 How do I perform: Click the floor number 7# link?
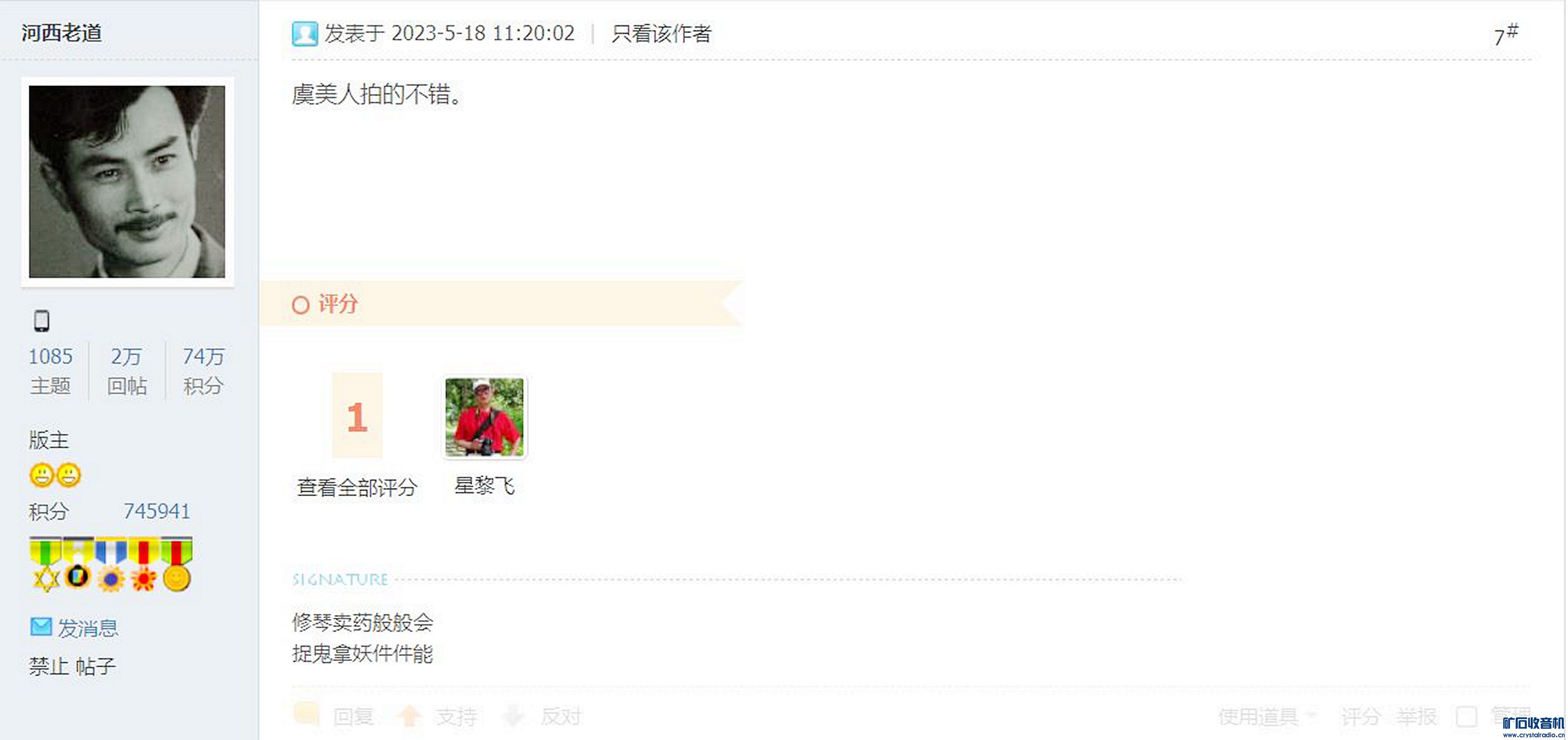pyautogui.click(x=1506, y=34)
